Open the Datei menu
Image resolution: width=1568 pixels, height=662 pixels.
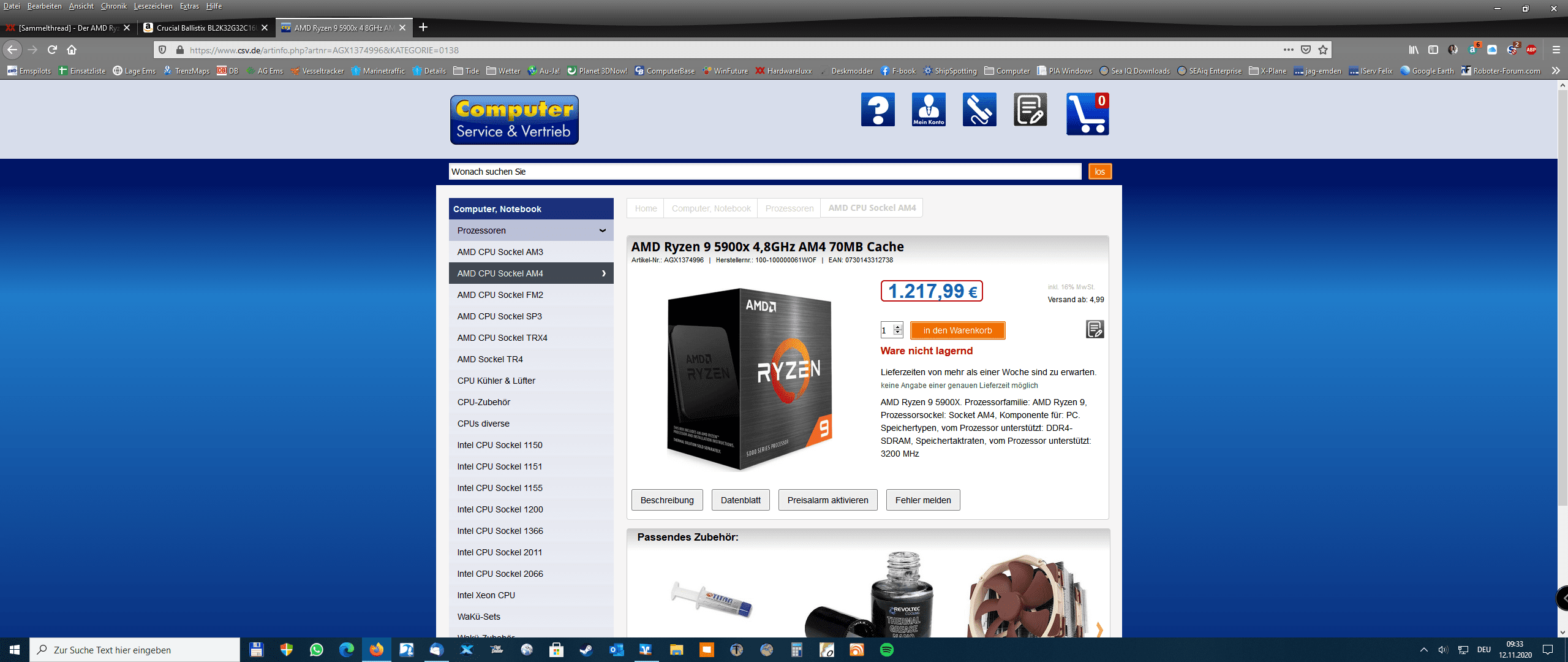point(12,6)
